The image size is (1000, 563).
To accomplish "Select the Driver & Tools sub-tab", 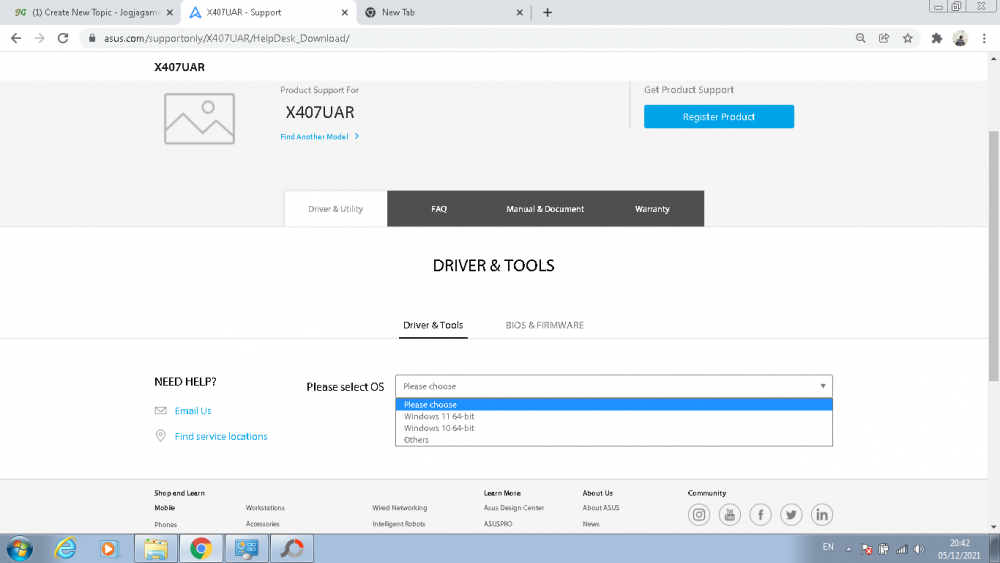I will pos(433,325).
